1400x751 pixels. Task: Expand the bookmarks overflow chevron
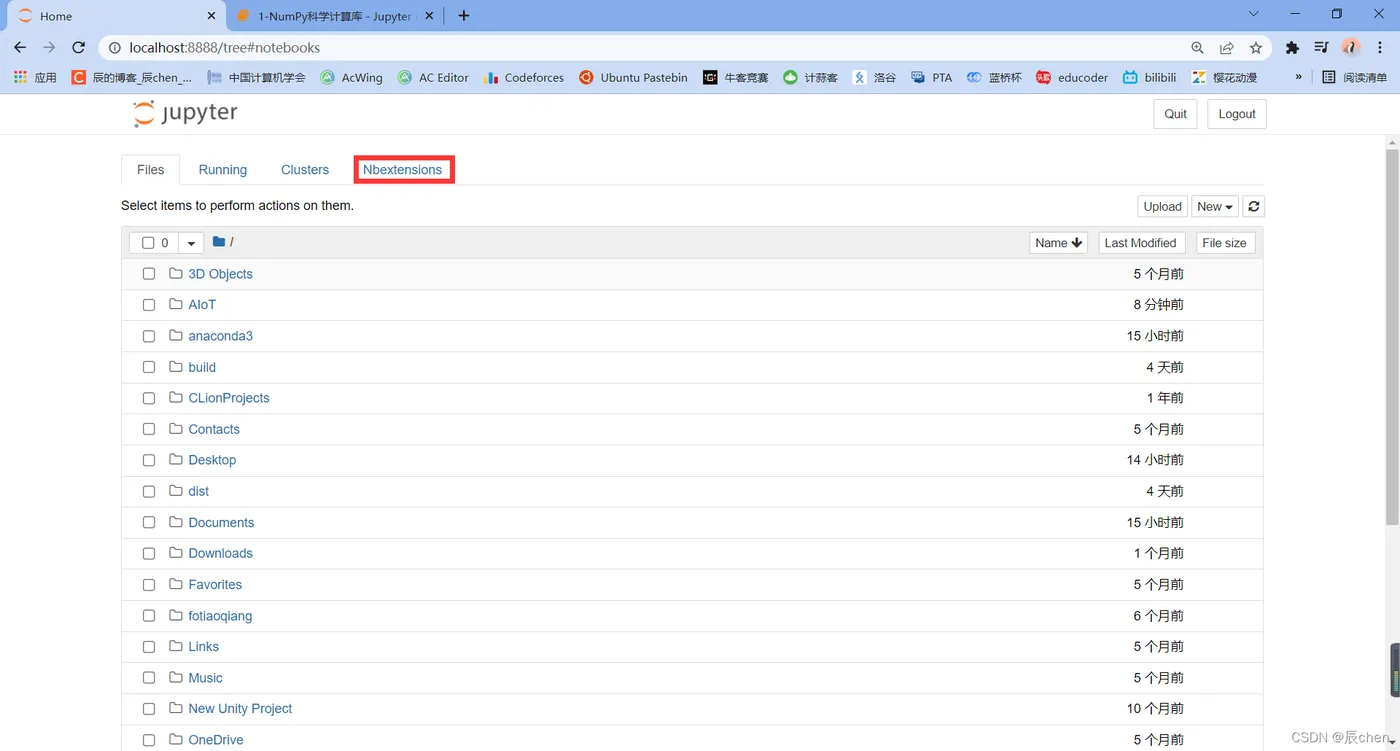[1299, 77]
